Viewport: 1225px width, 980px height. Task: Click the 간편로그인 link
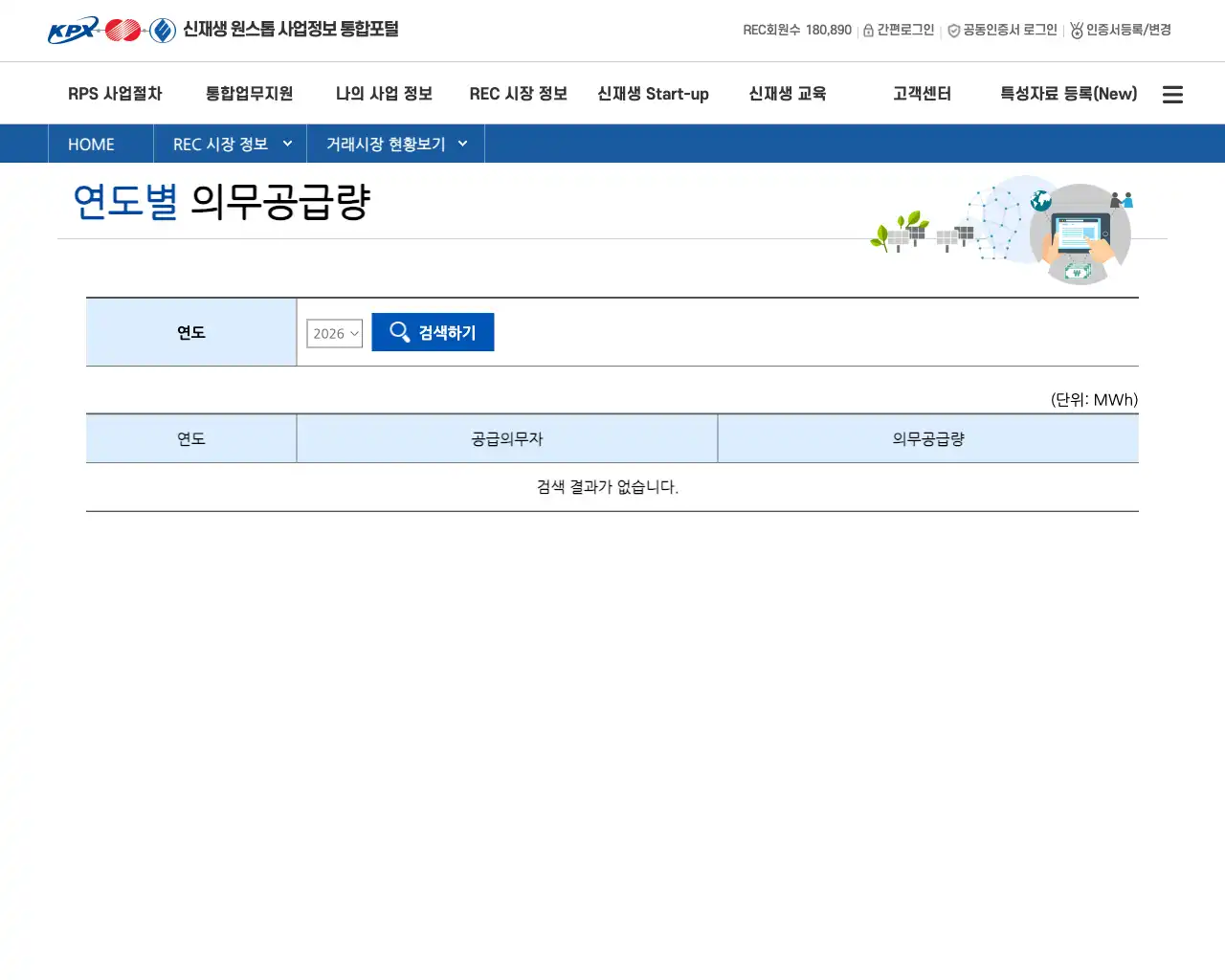pyautogui.click(x=905, y=31)
